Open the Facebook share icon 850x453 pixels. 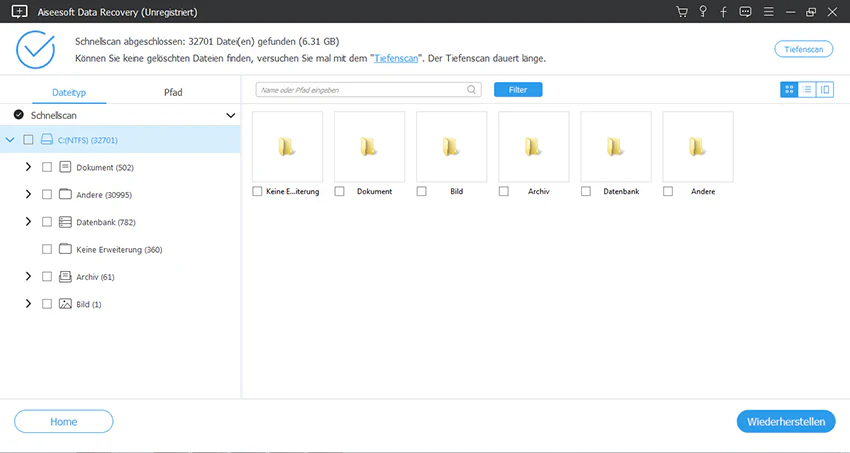(724, 11)
